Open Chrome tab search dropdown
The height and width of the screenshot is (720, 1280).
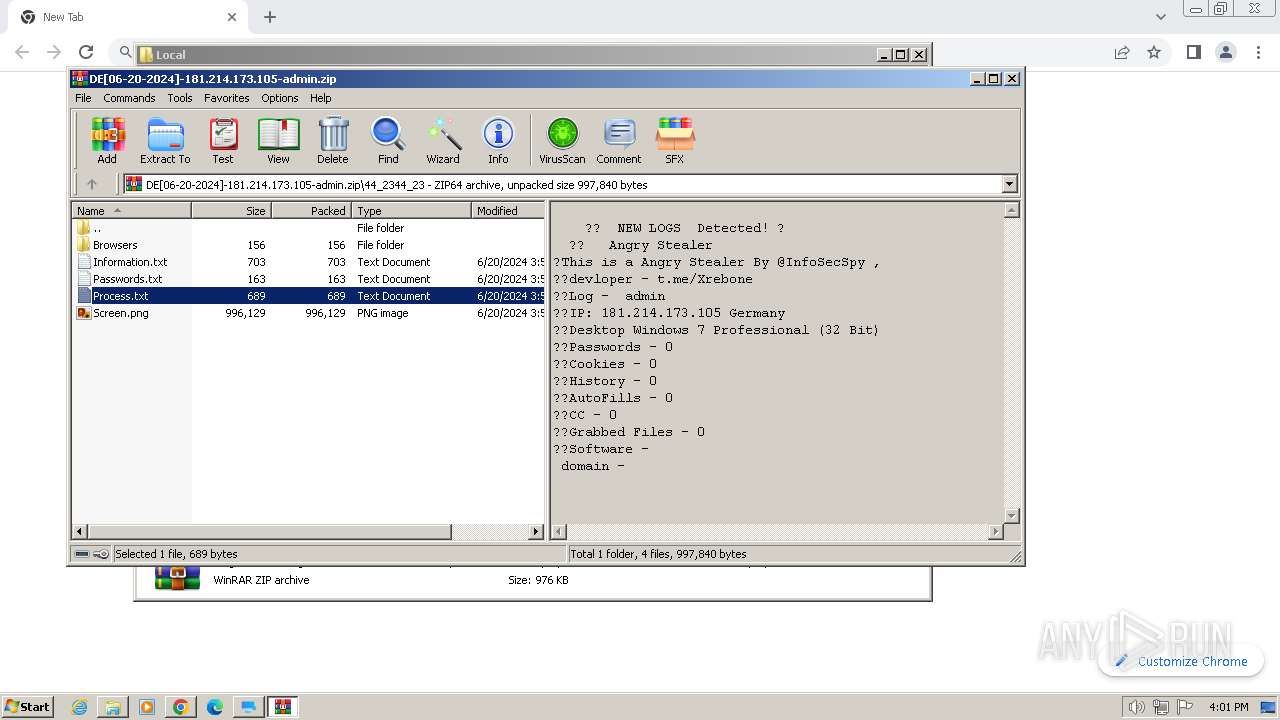coord(1160,17)
